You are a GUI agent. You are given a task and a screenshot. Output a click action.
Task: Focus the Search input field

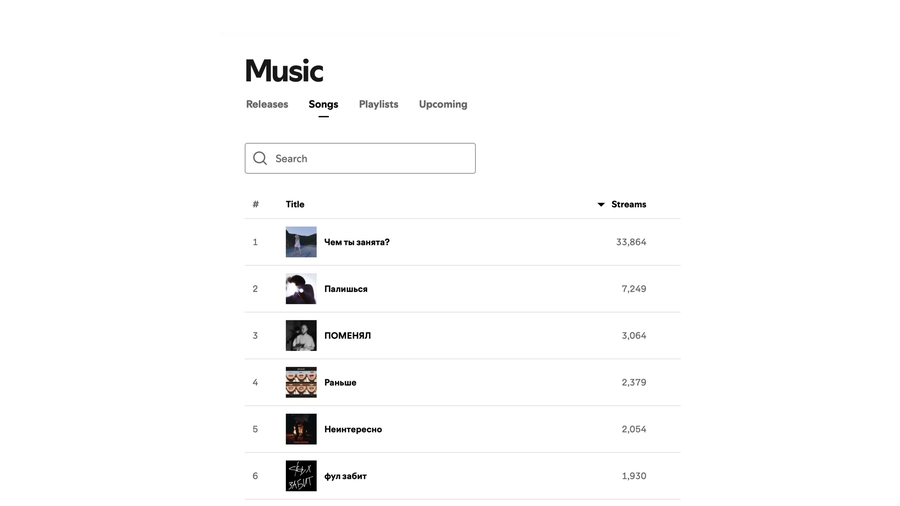click(x=370, y=158)
